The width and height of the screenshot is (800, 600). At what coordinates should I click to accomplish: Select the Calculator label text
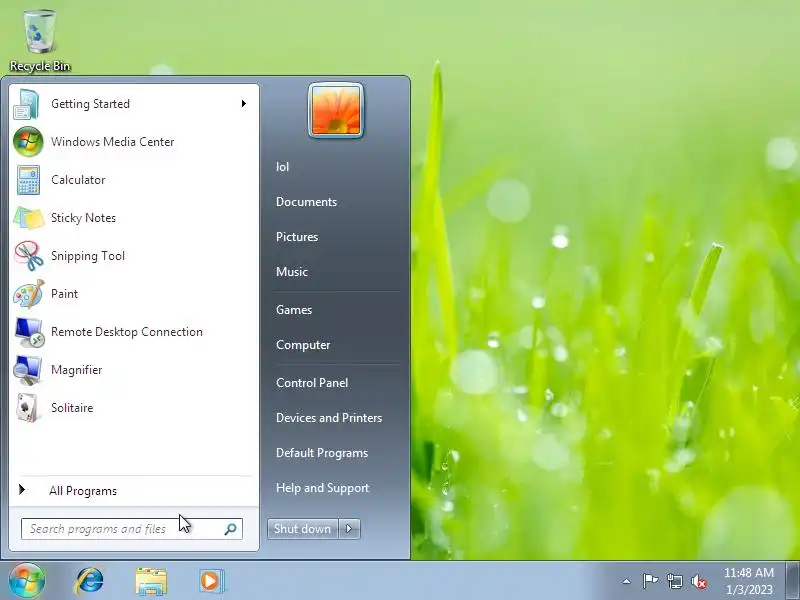click(78, 180)
